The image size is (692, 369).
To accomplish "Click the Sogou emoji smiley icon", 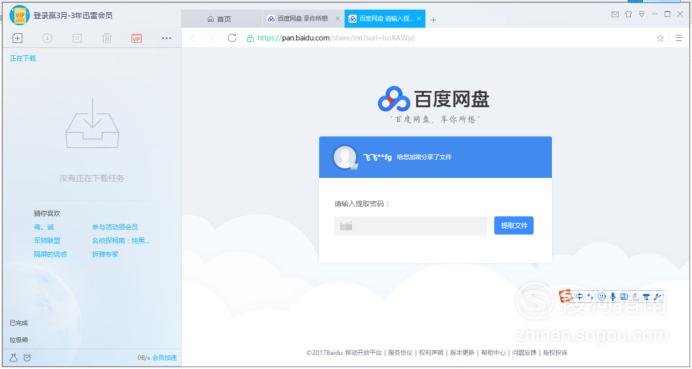I will tap(602, 297).
